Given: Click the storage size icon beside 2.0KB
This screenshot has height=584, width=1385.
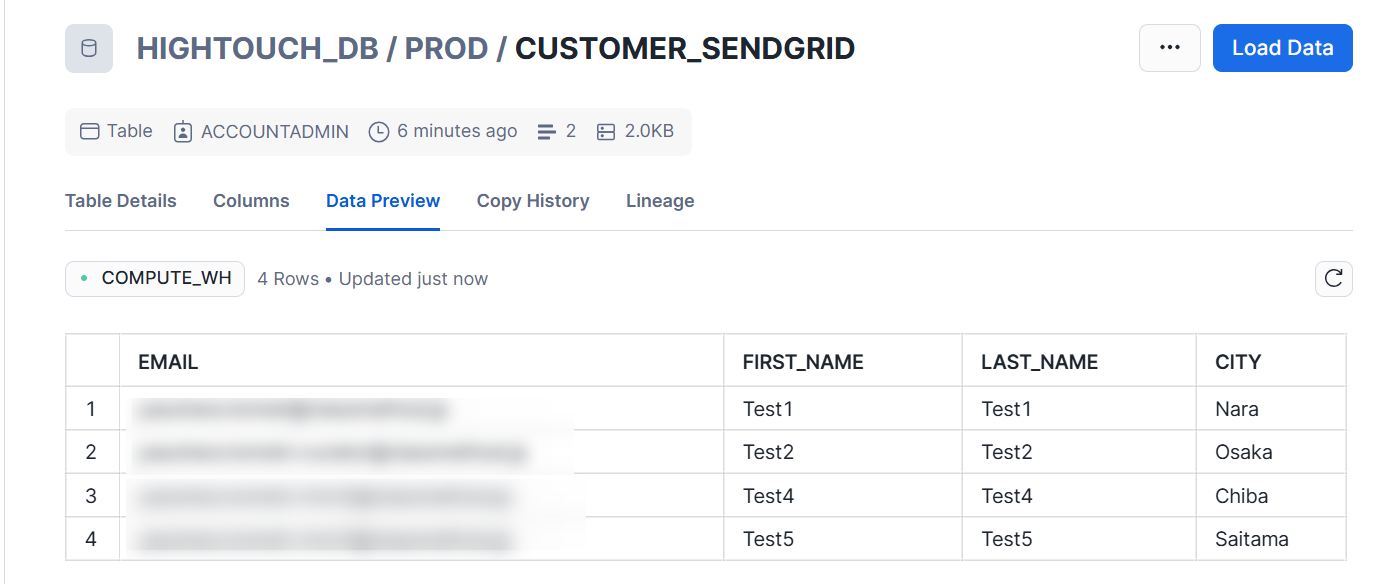Looking at the screenshot, I should click(x=605, y=131).
